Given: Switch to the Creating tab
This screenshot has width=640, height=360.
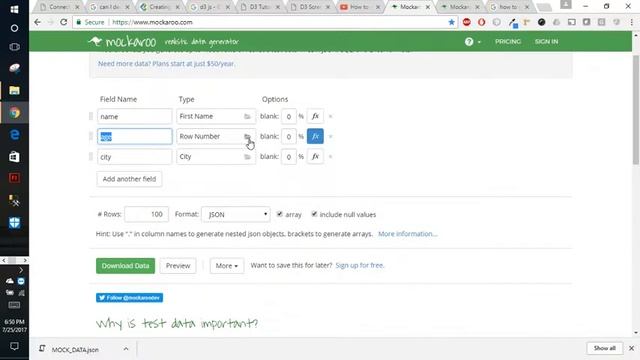Looking at the screenshot, I should point(160,7).
